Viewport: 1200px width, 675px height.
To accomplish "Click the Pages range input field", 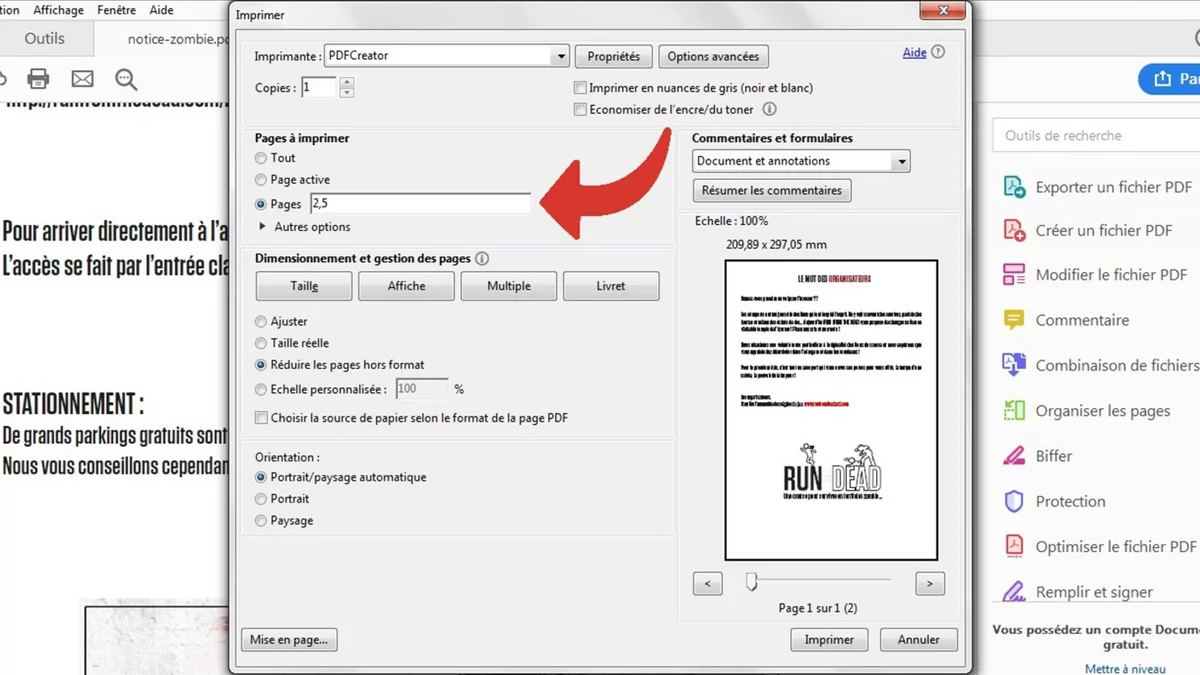I will [x=420, y=204].
